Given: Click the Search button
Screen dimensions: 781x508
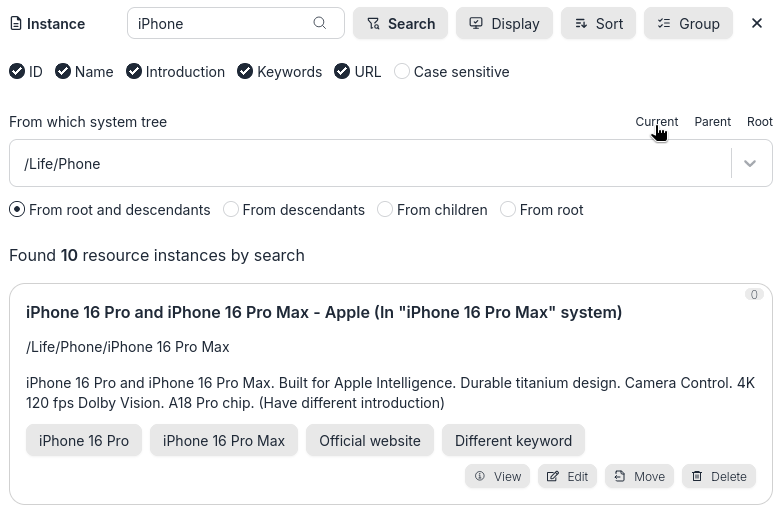Looking at the screenshot, I should [400, 23].
